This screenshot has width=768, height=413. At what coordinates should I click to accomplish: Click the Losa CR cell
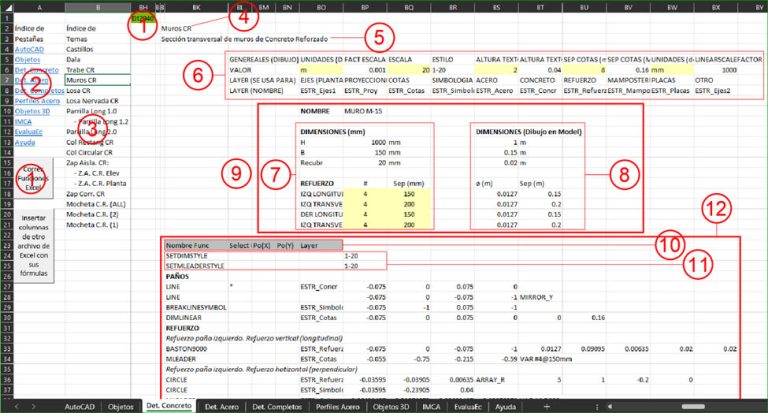pyautogui.click(x=98, y=91)
